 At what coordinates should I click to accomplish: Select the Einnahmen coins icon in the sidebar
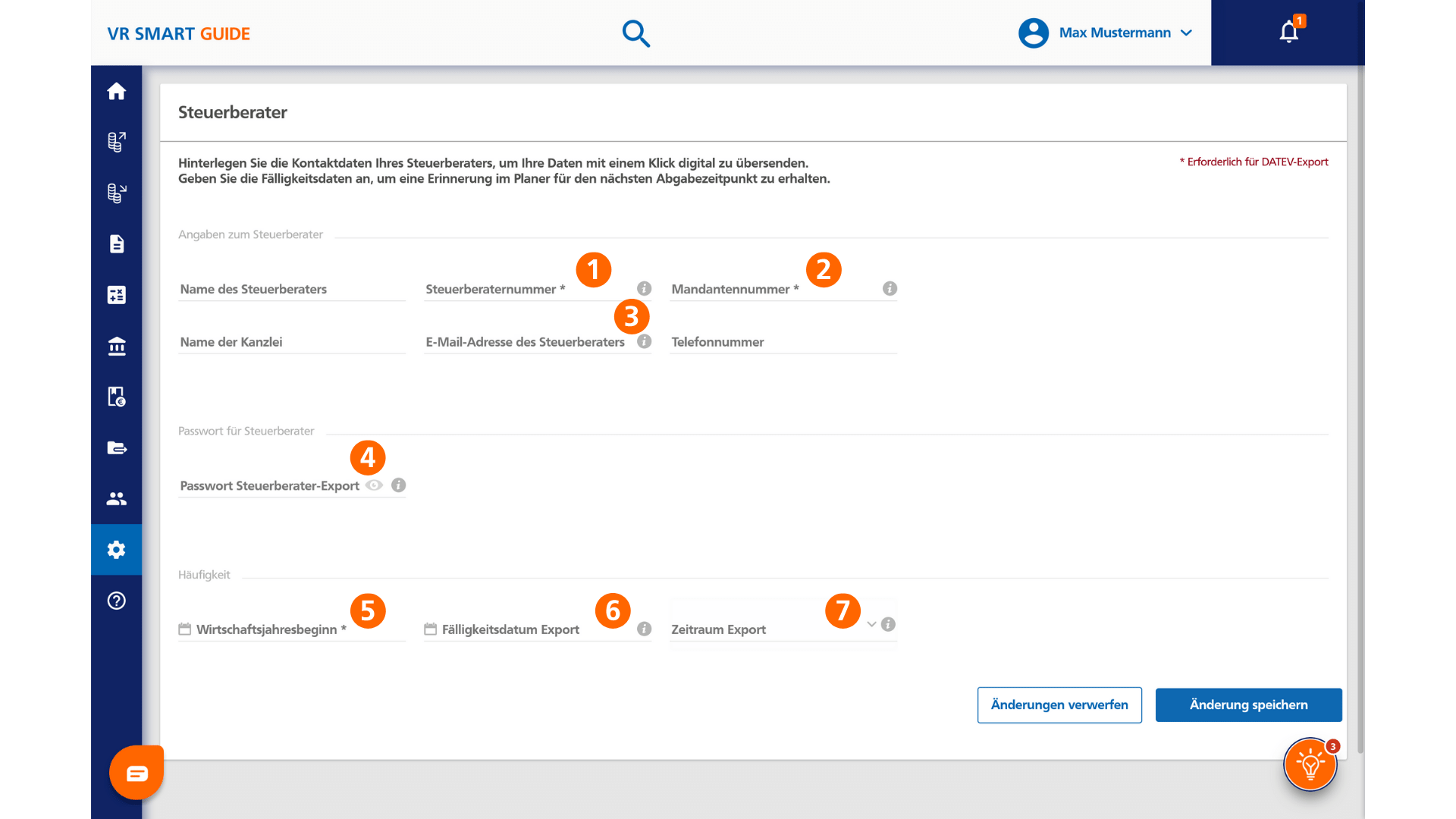pos(116,142)
